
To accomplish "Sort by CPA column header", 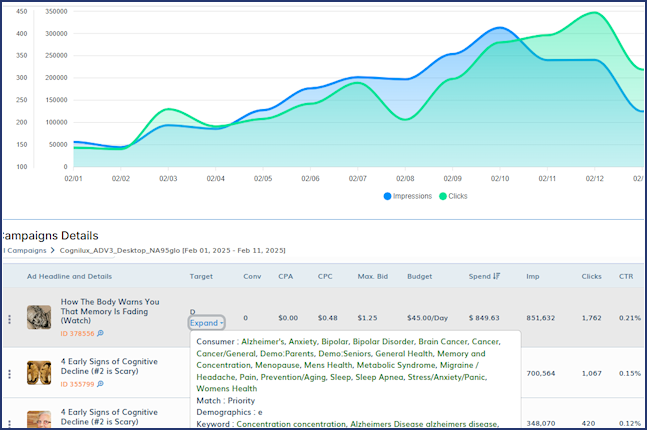I will tap(286, 276).
